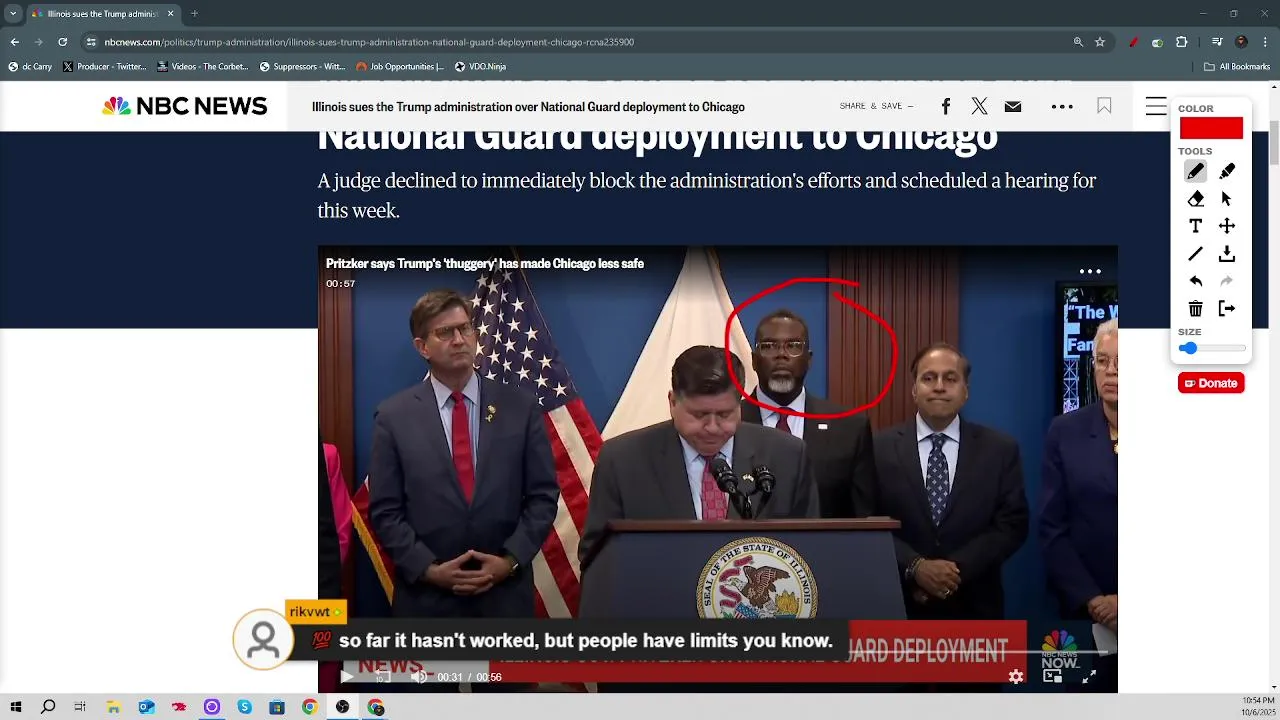Open the red color picker swatch
The image size is (1280, 720).
[x=1211, y=128]
